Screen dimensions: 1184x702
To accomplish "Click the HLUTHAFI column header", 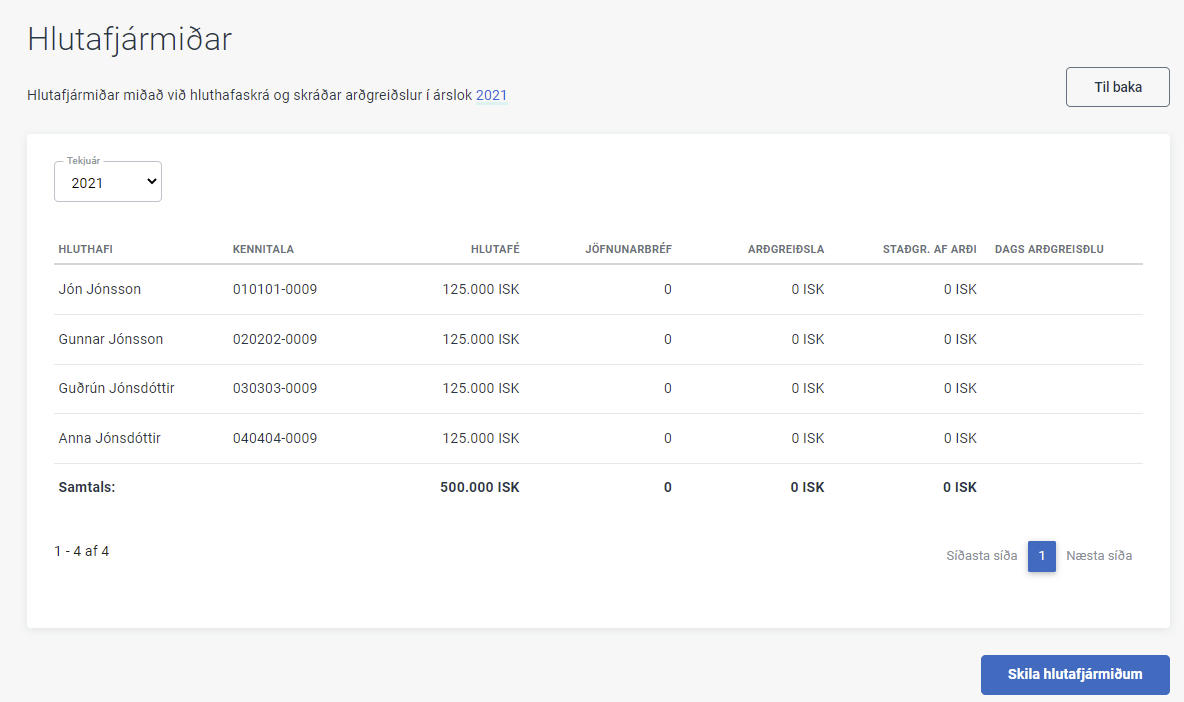I will [x=85, y=249].
